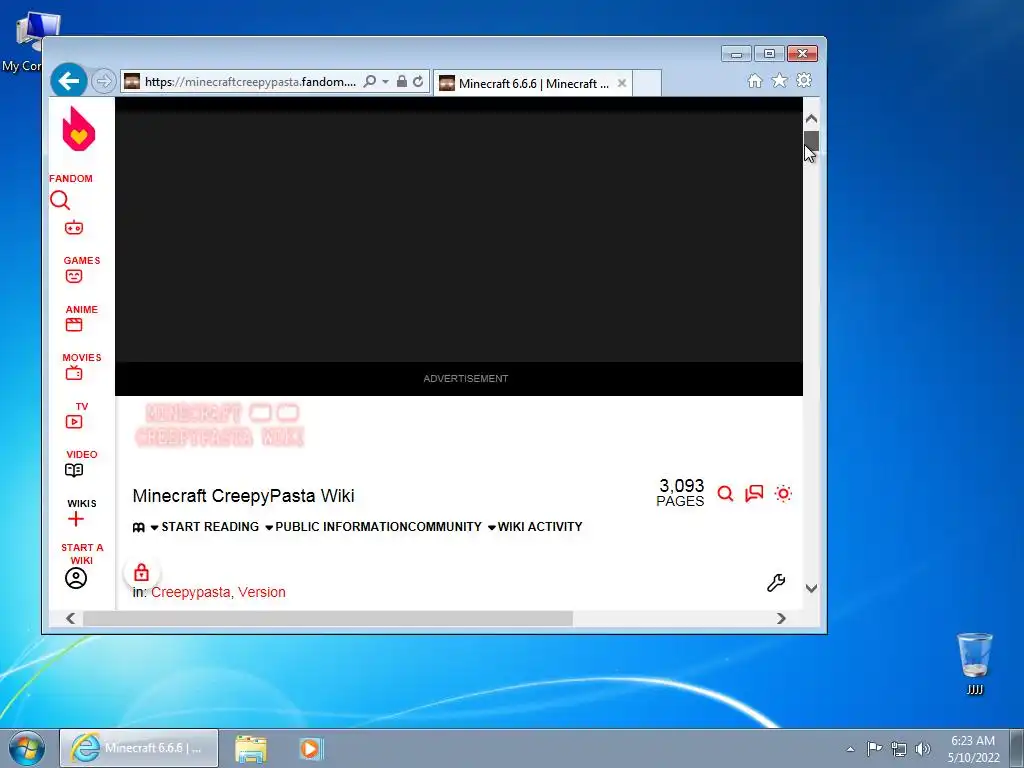Open Fandom sidebar search magnifier
1024x768 pixels.
[60, 200]
